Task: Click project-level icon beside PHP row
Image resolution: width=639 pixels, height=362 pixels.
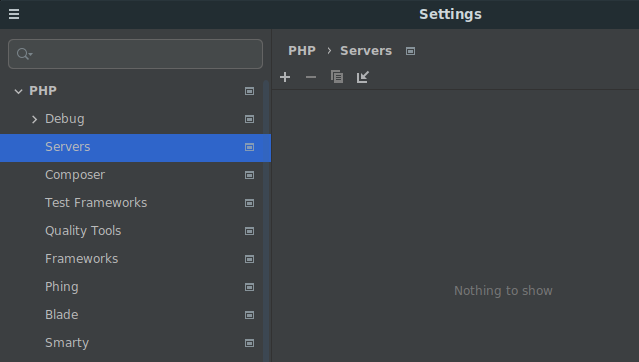Action: tap(249, 91)
